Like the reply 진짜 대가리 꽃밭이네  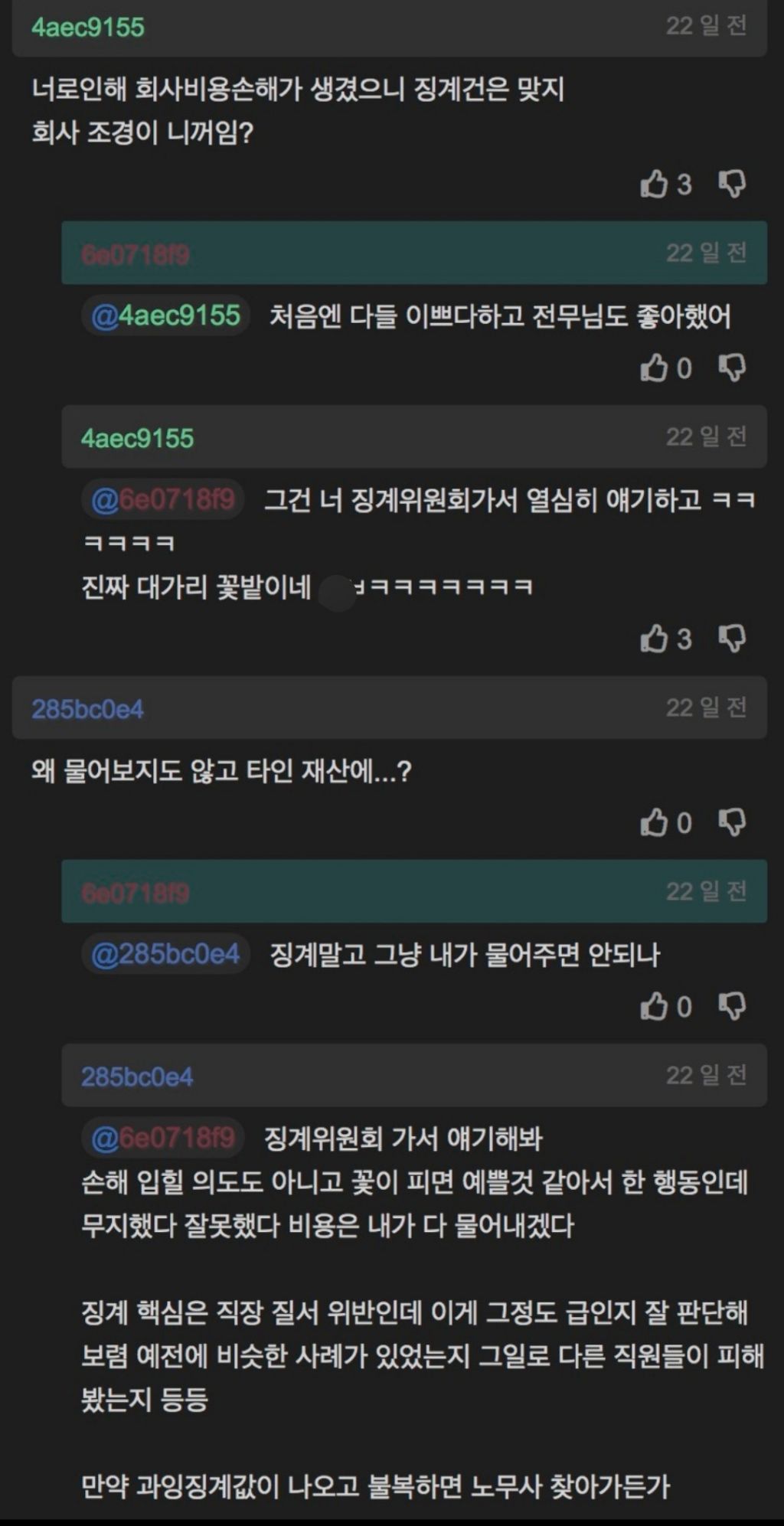click(x=654, y=638)
